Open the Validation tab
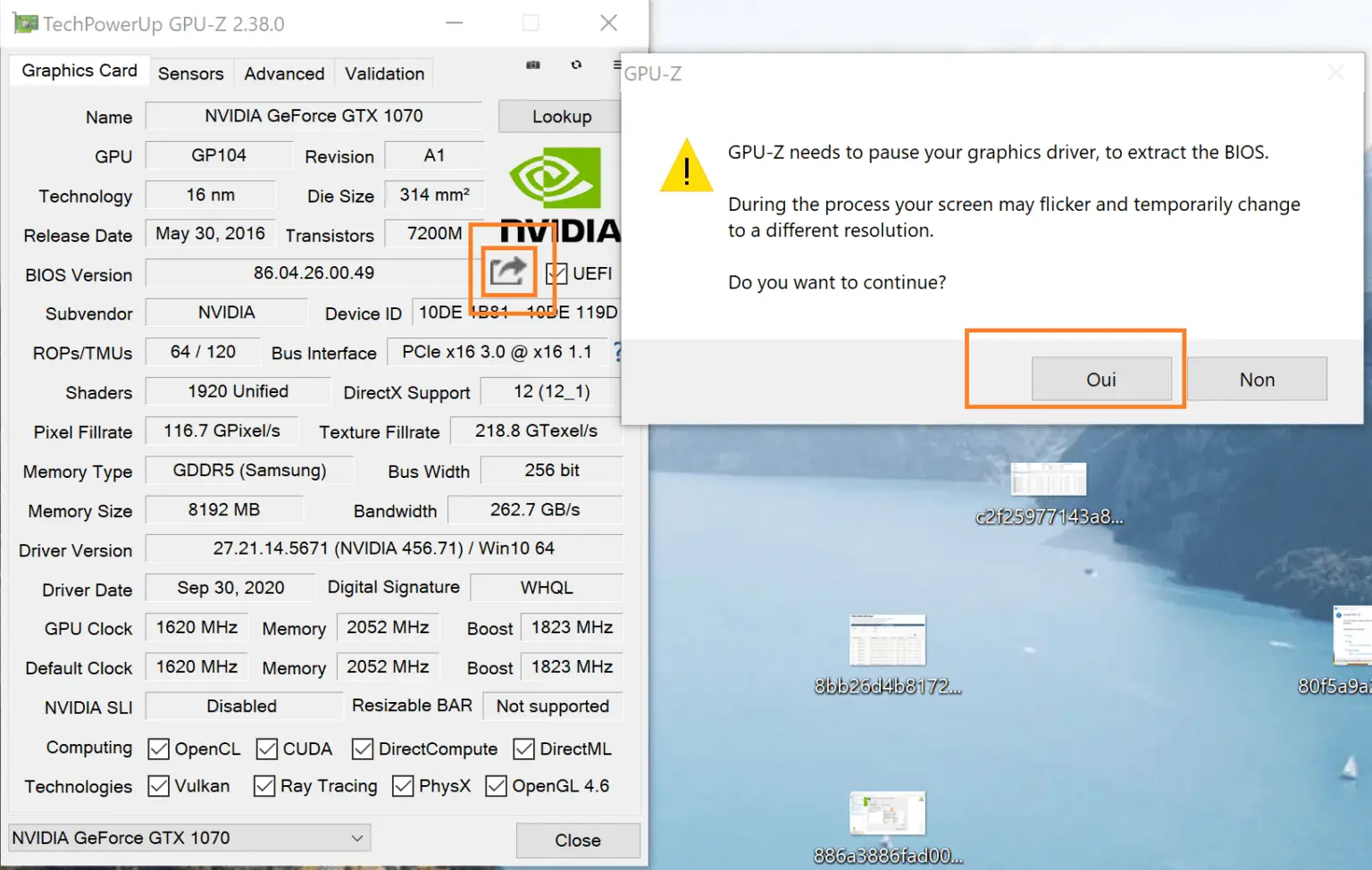The image size is (1372, 870). click(x=385, y=73)
